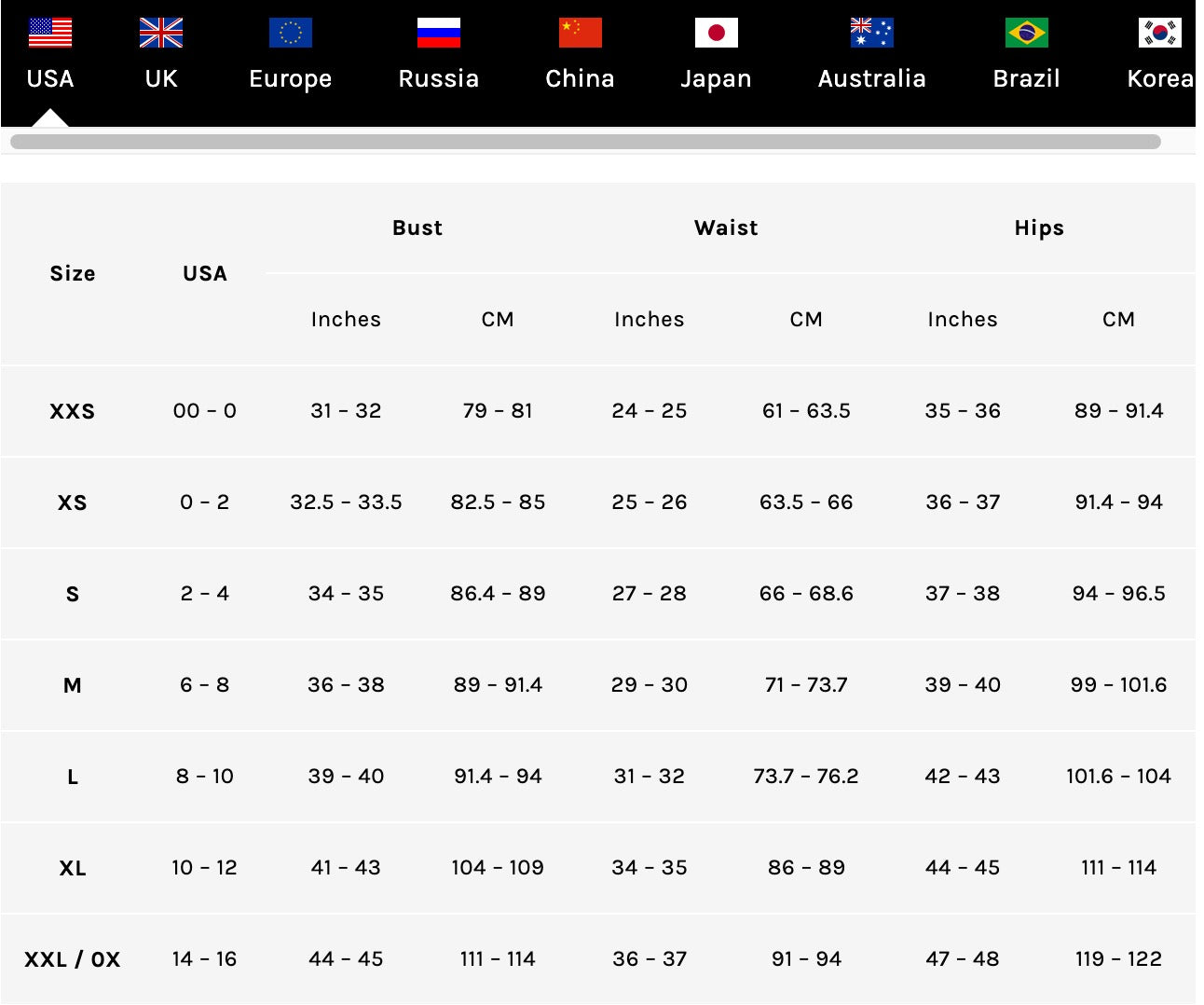The width and height of the screenshot is (1204, 1005).
Task: Pick the Australia flag icon
Action: (x=872, y=33)
